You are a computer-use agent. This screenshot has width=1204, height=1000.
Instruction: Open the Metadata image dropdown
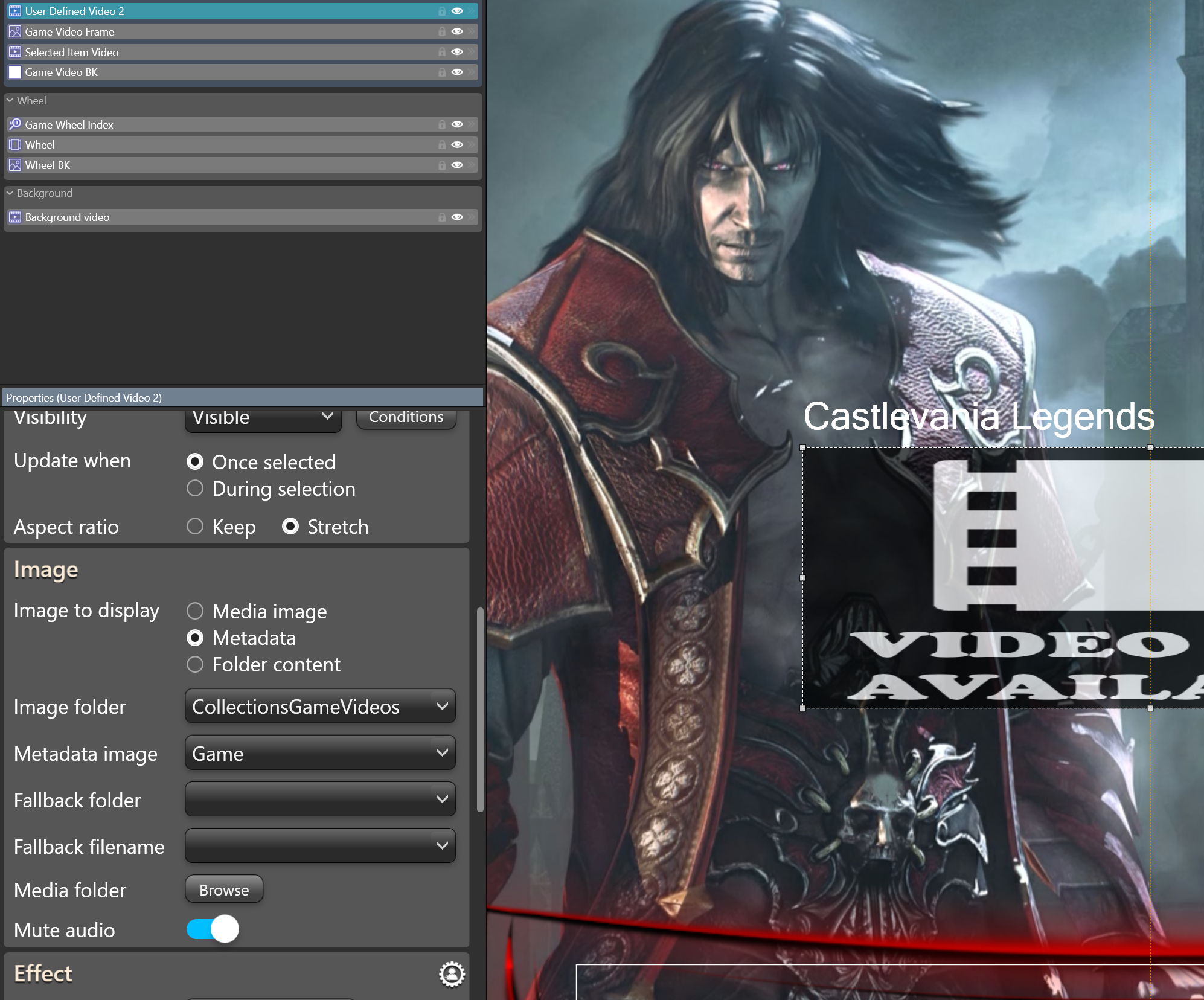[x=320, y=753]
